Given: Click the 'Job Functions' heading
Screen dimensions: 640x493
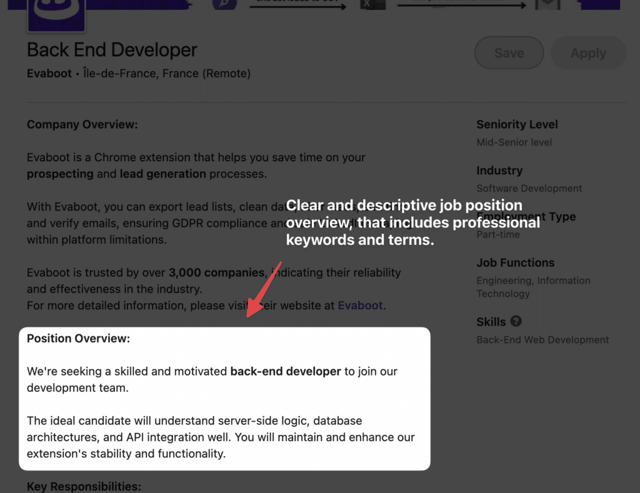Looking at the screenshot, I should (x=515, y=263).
